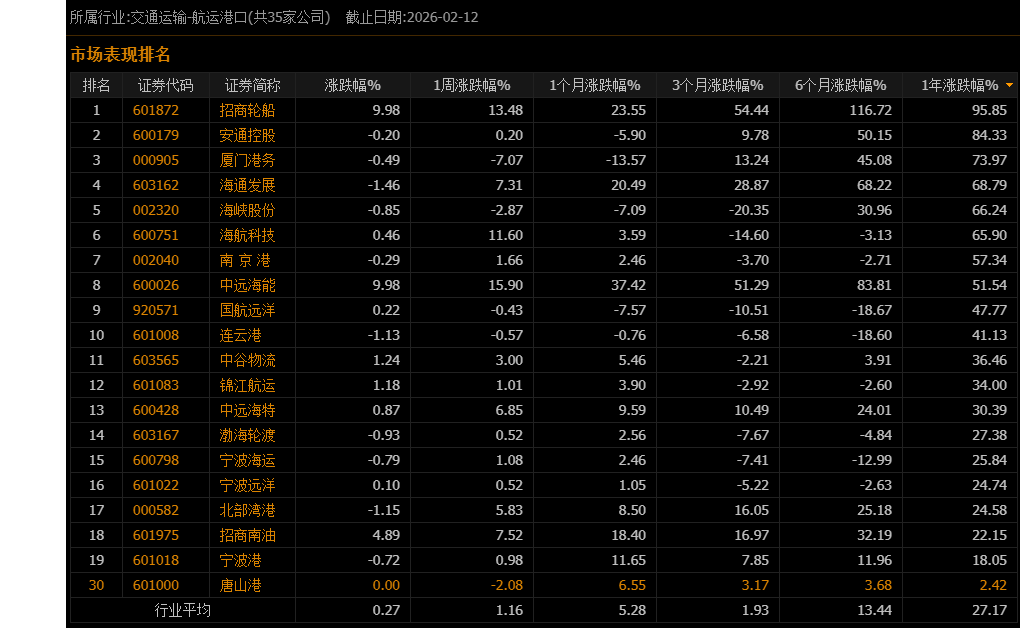1020x628 pixels.
Task: Open stock code 601083
Action: click(x=155, y=385)
